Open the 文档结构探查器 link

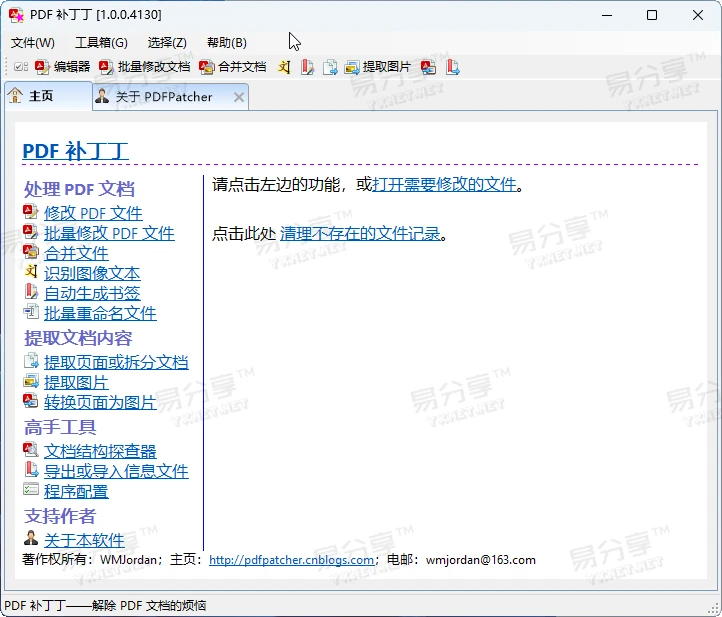click(100, 451)
